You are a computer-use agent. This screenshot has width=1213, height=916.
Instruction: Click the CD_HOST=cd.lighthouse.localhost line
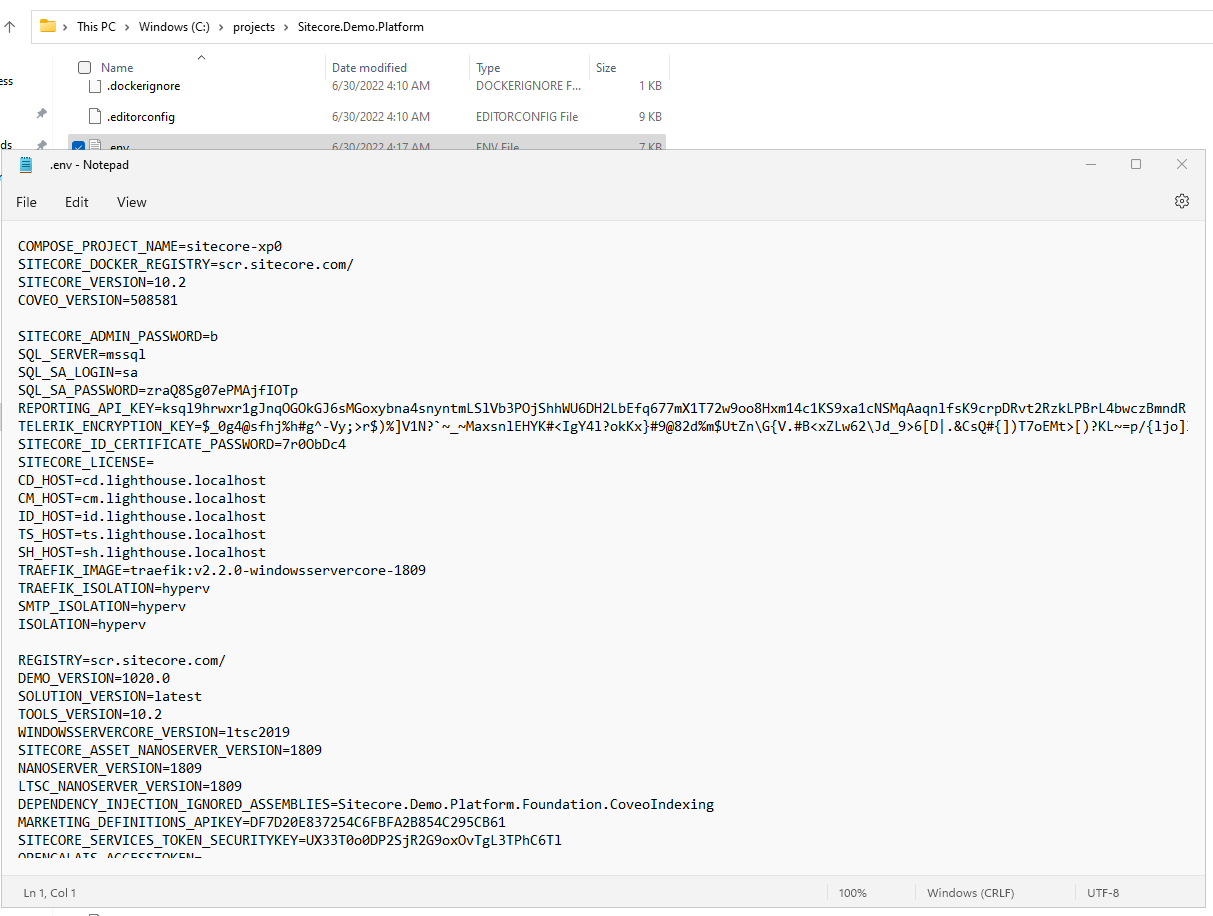(x=142, y=480)
